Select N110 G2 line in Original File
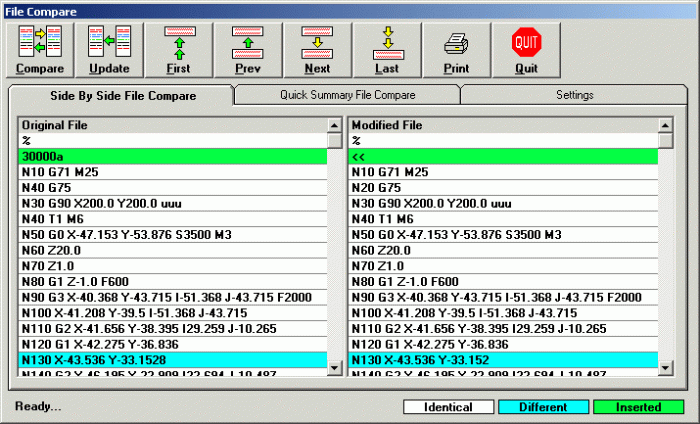The image size is (700, 424). [x=173, y=328]
